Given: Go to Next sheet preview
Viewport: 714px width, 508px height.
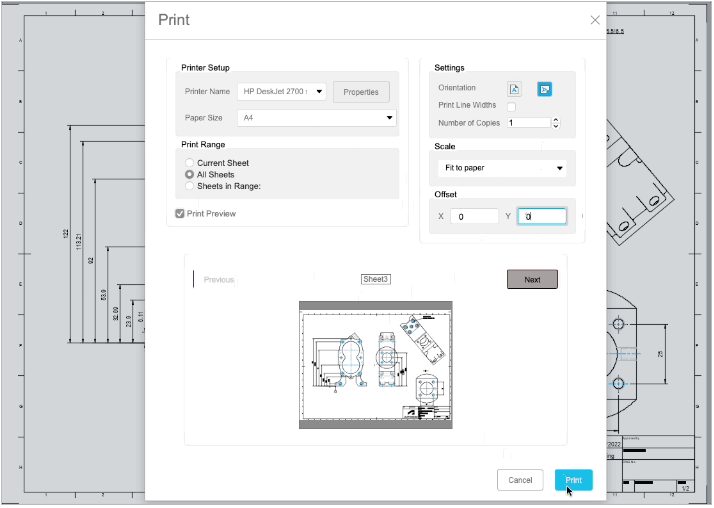Looking at the screenshot, I should tap(532, 279).
